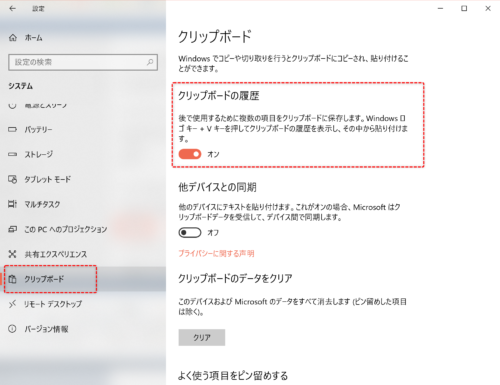Click the back arrow icon in Settings
Viewport: 500px width, 385px height.
(12, 9)
